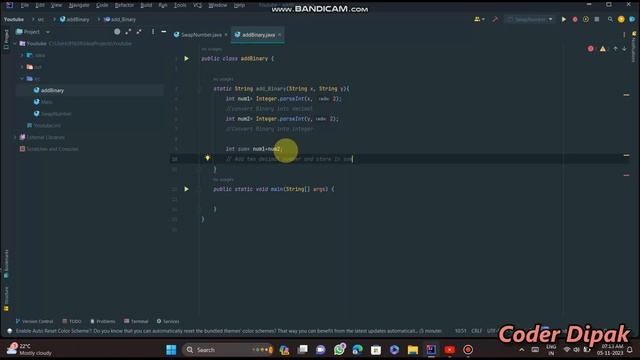The height and width of the screenshot is (360, 640).
Task: Expand the out folder
Action: (22, 67)
